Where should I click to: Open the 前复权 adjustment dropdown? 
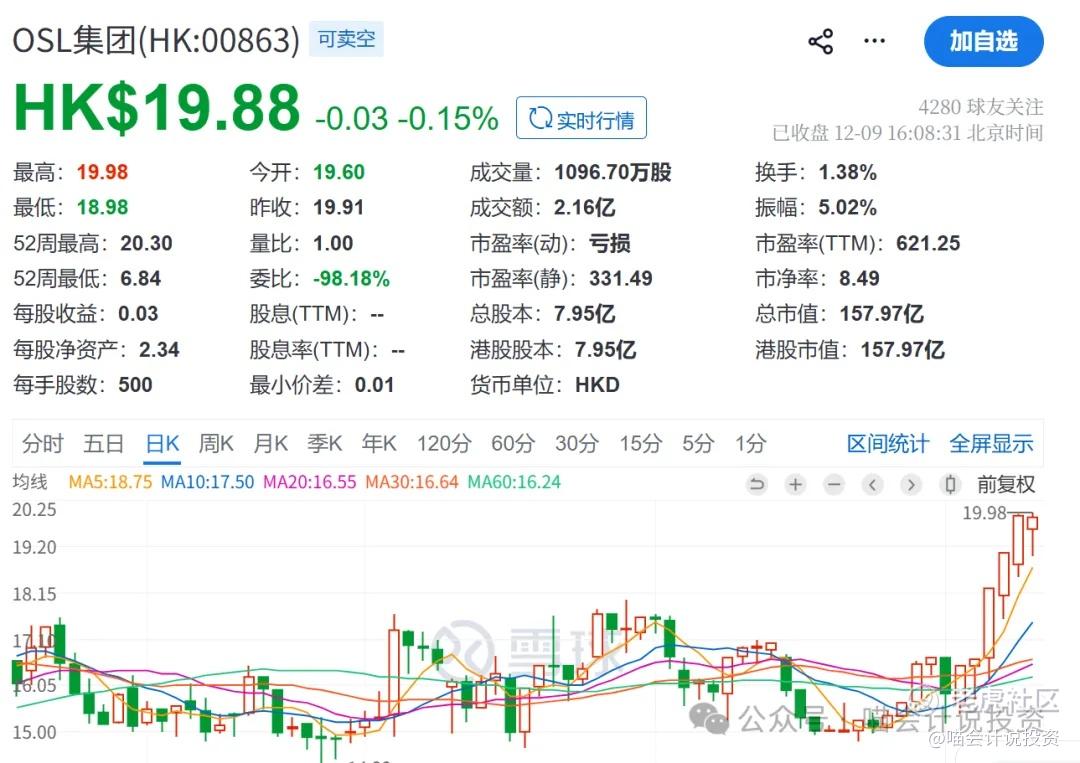pos(1006,485)
